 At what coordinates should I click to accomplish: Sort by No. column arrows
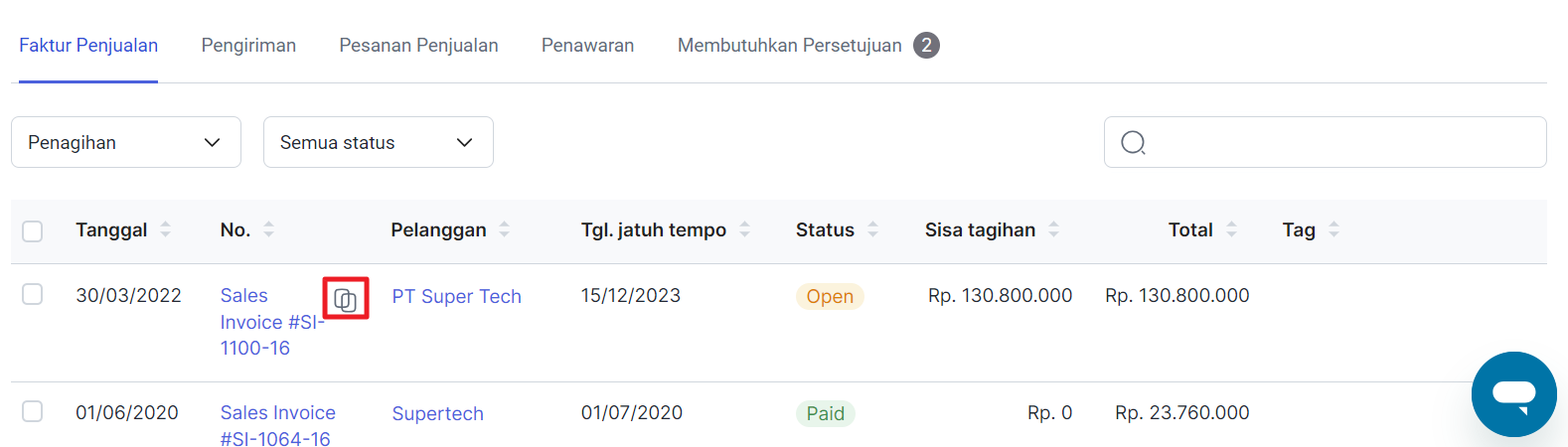click(x=269, y=229)
